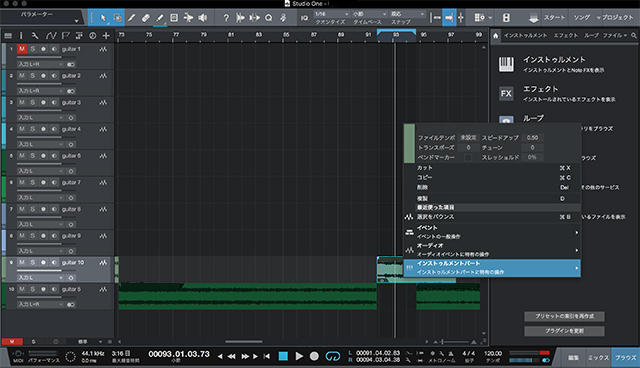The width and height of the screenshot is (640, 368).
Task: Start playback with the Play button
Action: point(299,356)
